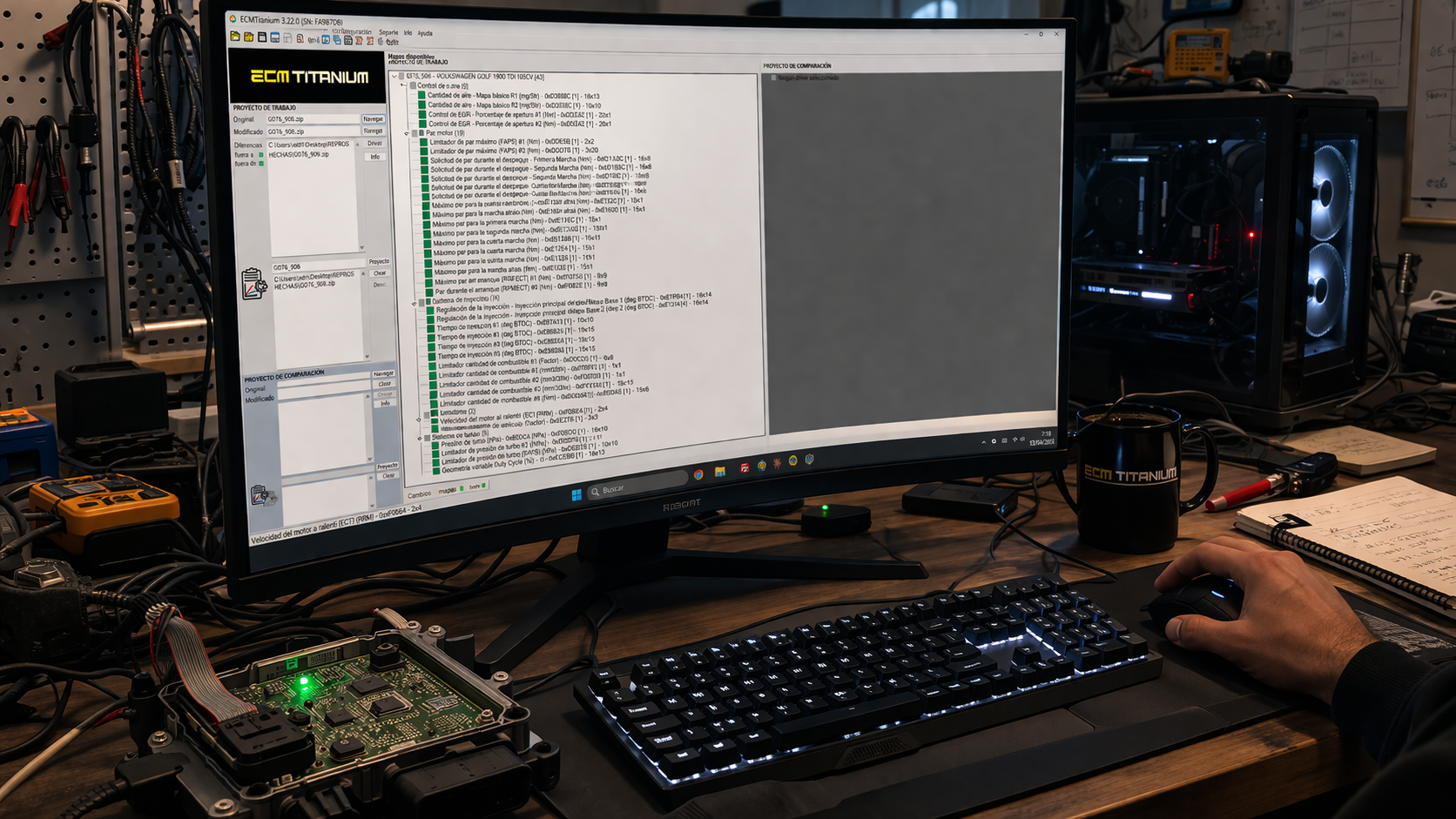Collapse the Volkswagen Golf 1900 TDI root node
Viewport: 1456px width, 819px height.
(394, 77)
